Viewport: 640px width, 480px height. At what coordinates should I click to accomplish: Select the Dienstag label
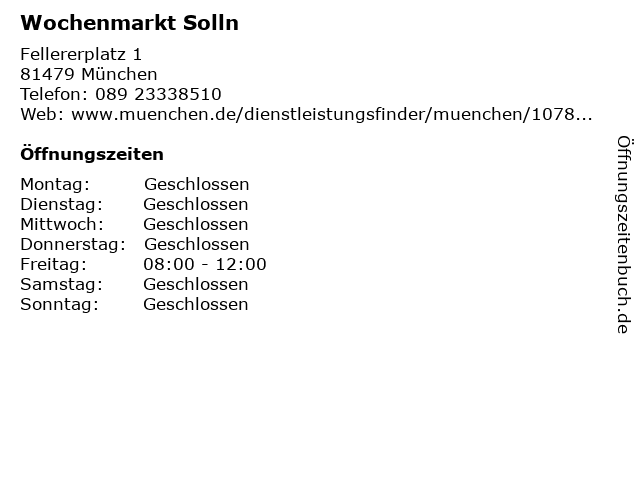(62, 204)
